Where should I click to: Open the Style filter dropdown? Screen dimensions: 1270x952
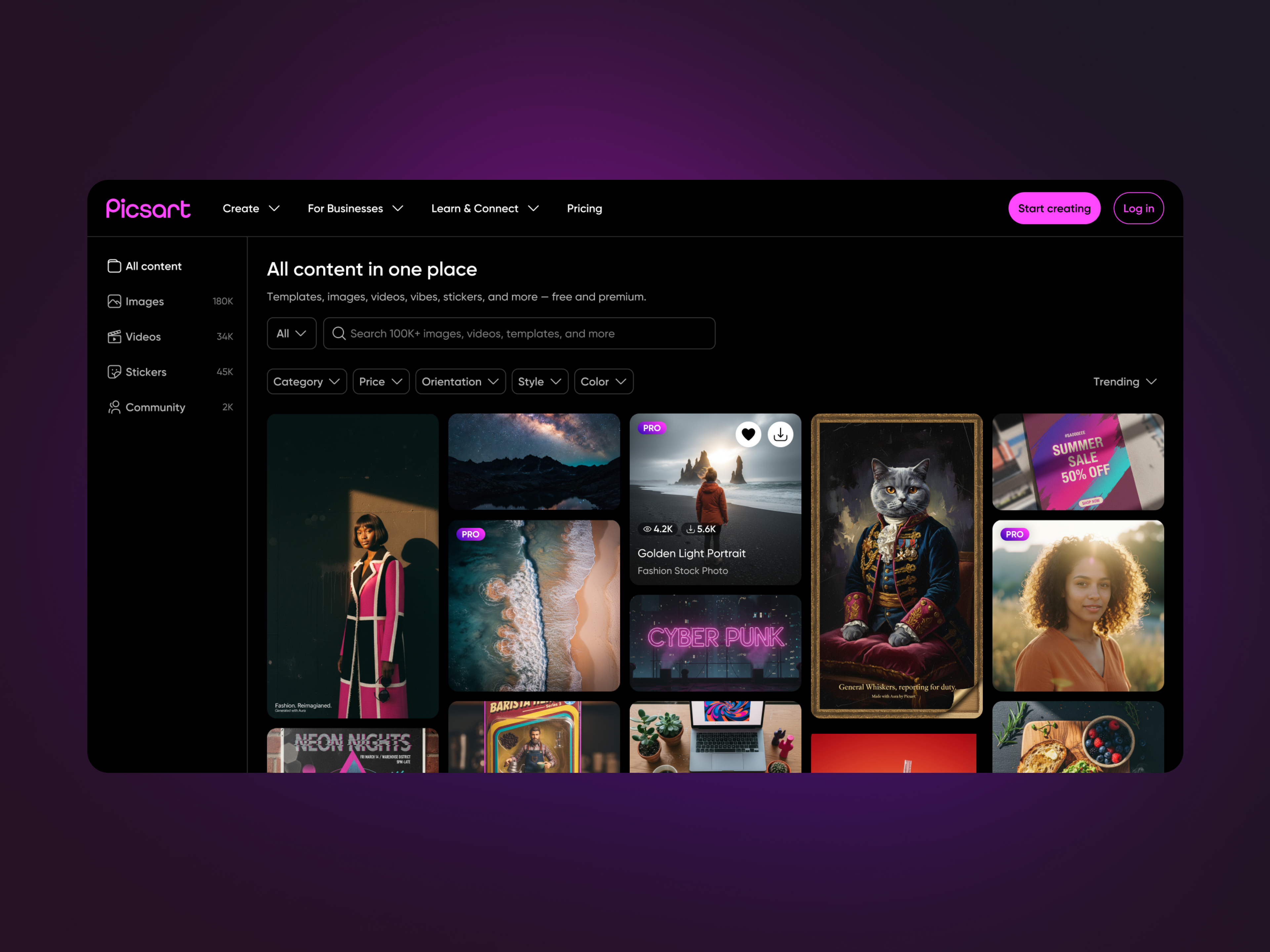(x=540, y=381)
